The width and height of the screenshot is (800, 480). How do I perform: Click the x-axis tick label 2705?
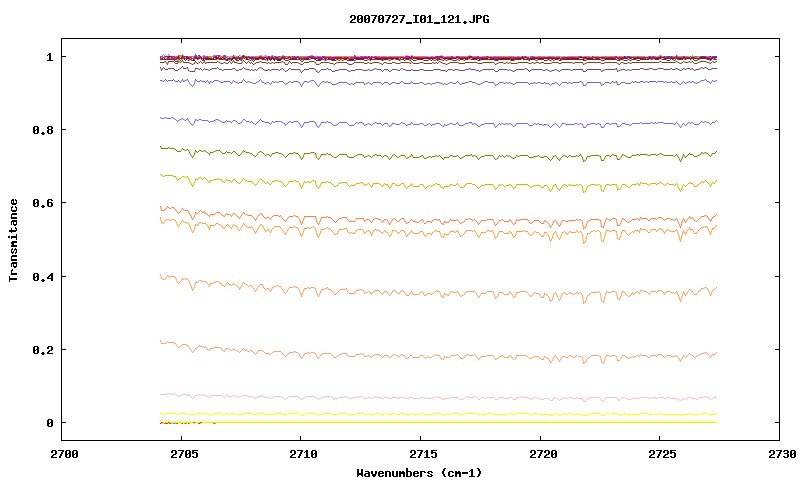click(x=183, y=454)
